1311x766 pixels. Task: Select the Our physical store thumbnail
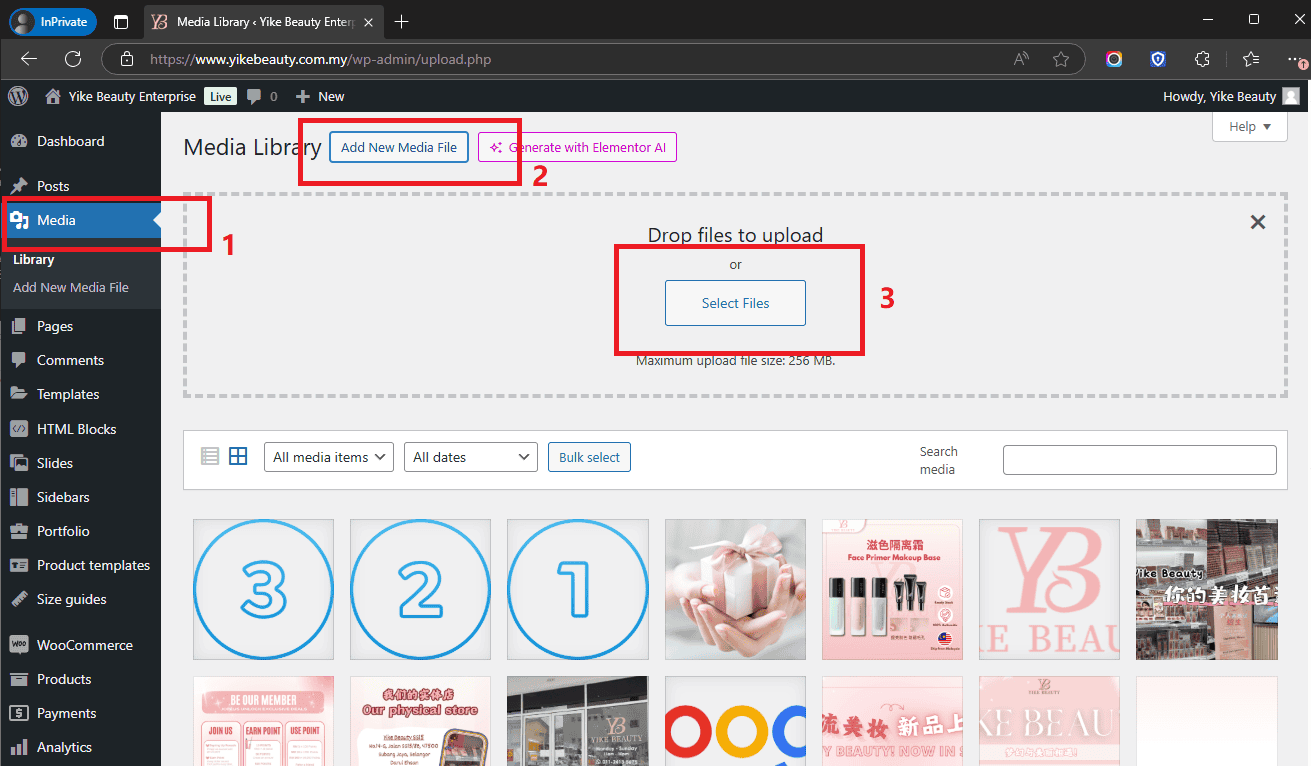click(420, 721)
